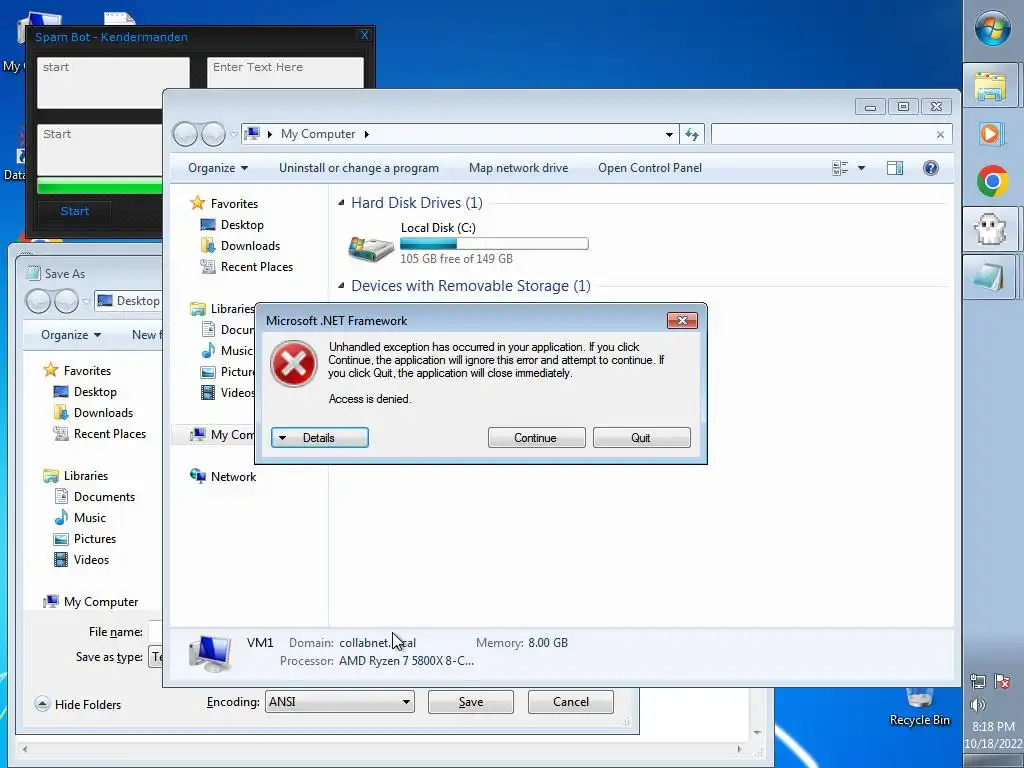Image resolution: width=1024 pixels, height=768 pixels.
Task: Click Cancel in the Save As dialog
Action: click(x=571, y=702)
